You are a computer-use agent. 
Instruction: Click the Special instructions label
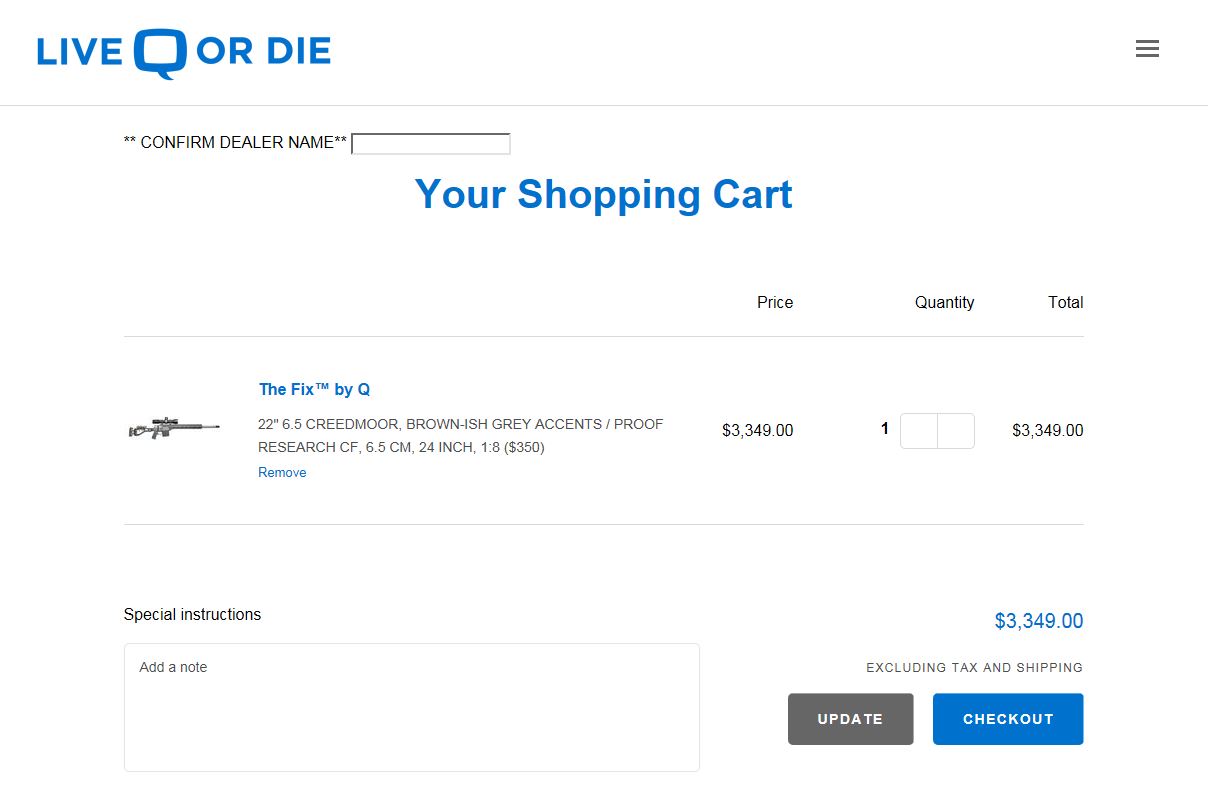click(192, 614)
